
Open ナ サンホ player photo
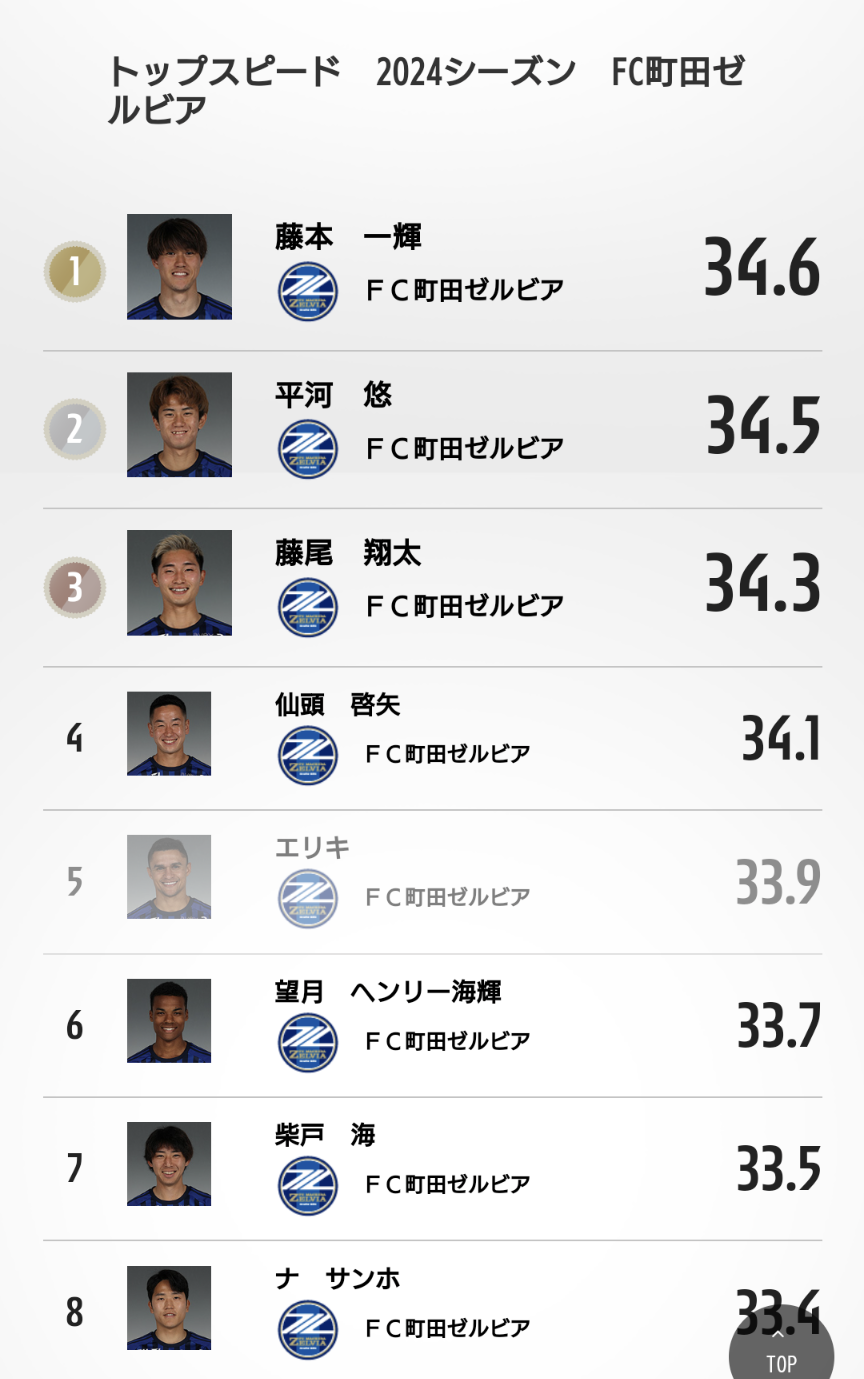pos(169,1308)
